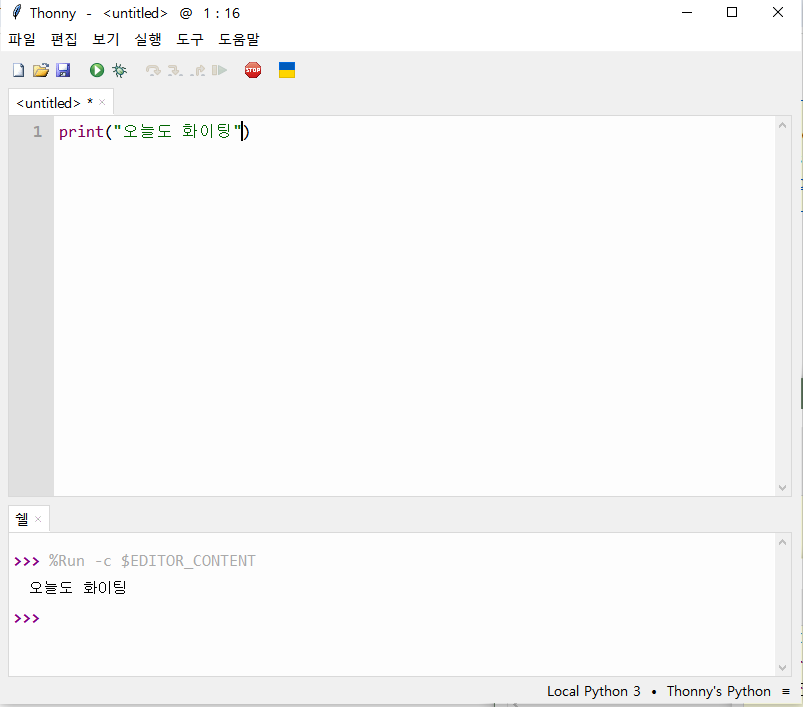Click the Resume debug icon

220,70
